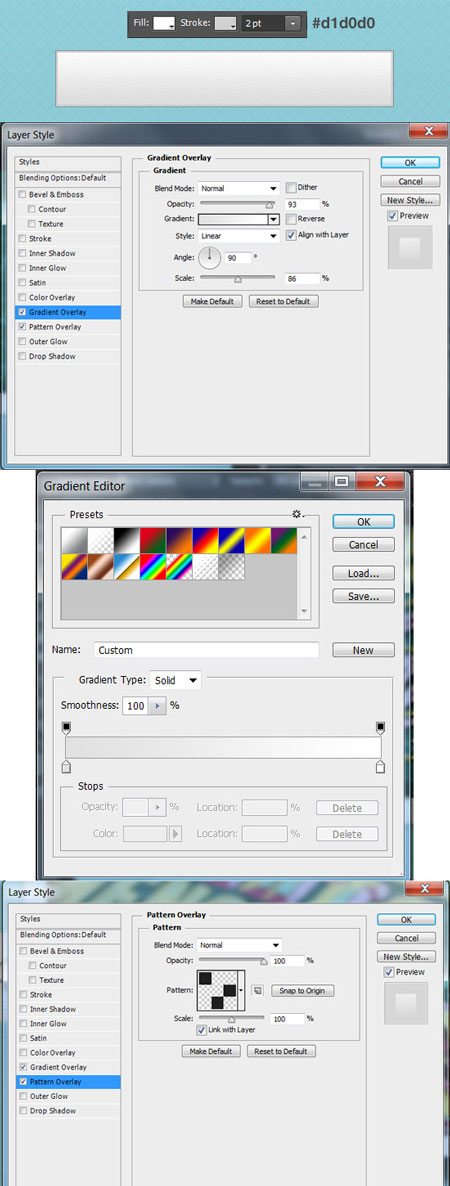Select Blending Options: Default in upper dialog
The image size is (450, 1186).
[68, 179]
